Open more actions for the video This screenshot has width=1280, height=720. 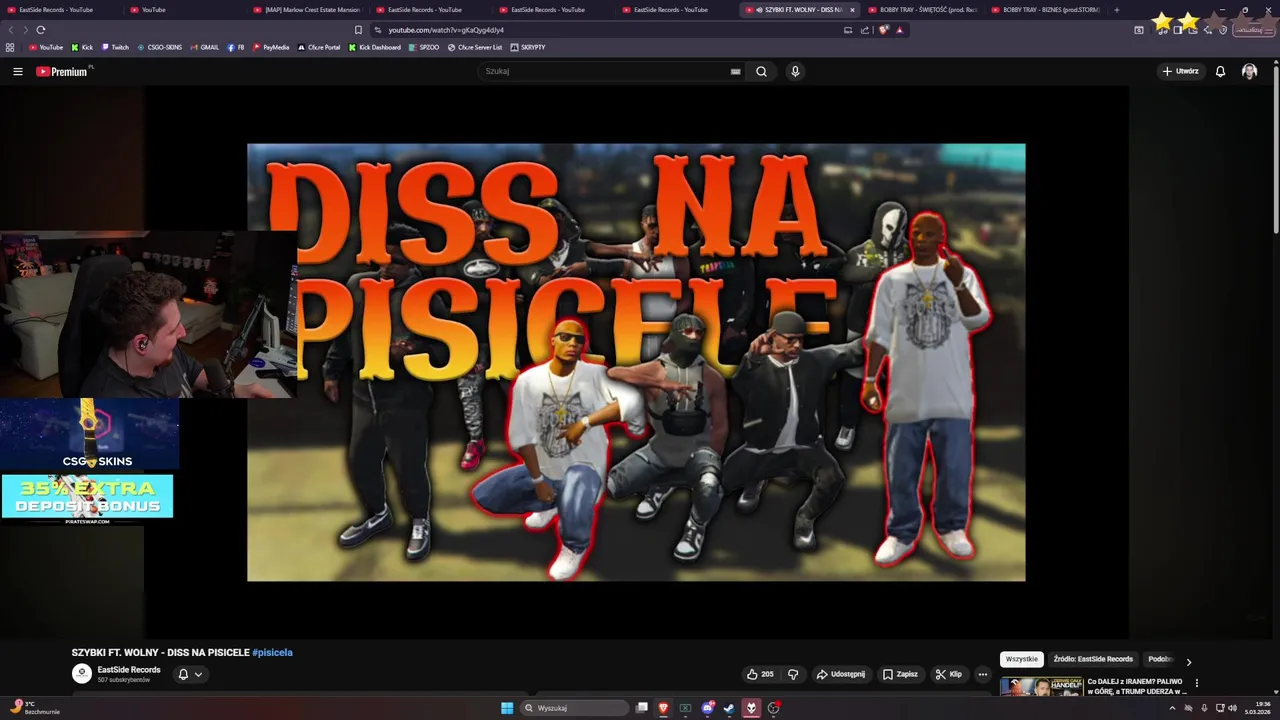tap(982, 674)
